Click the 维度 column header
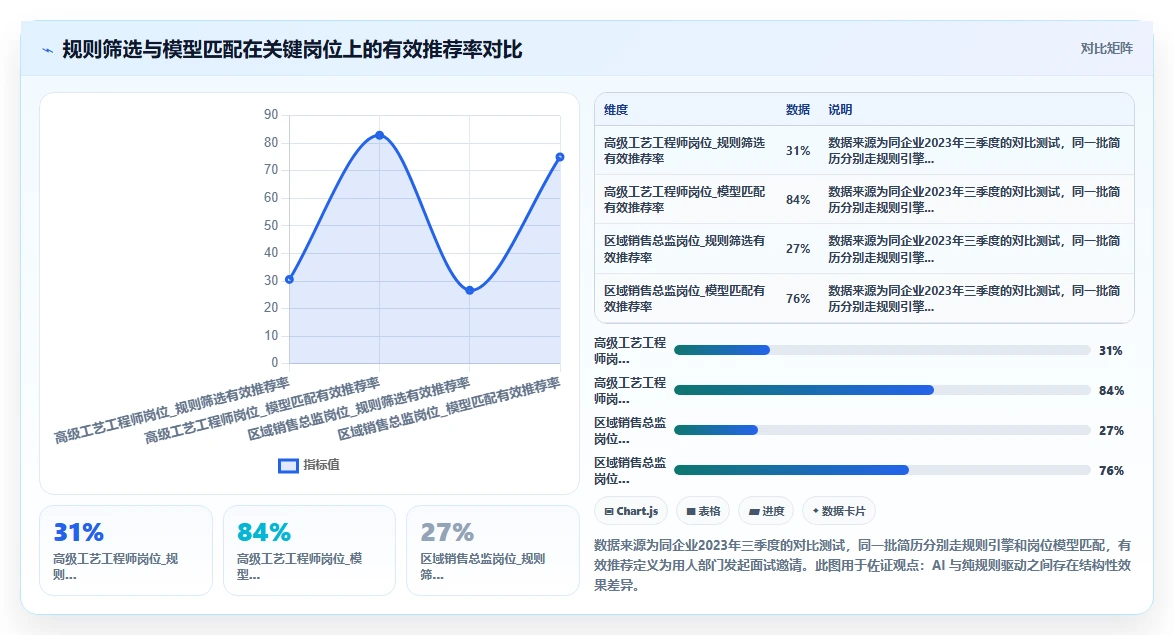 [615, 109]
